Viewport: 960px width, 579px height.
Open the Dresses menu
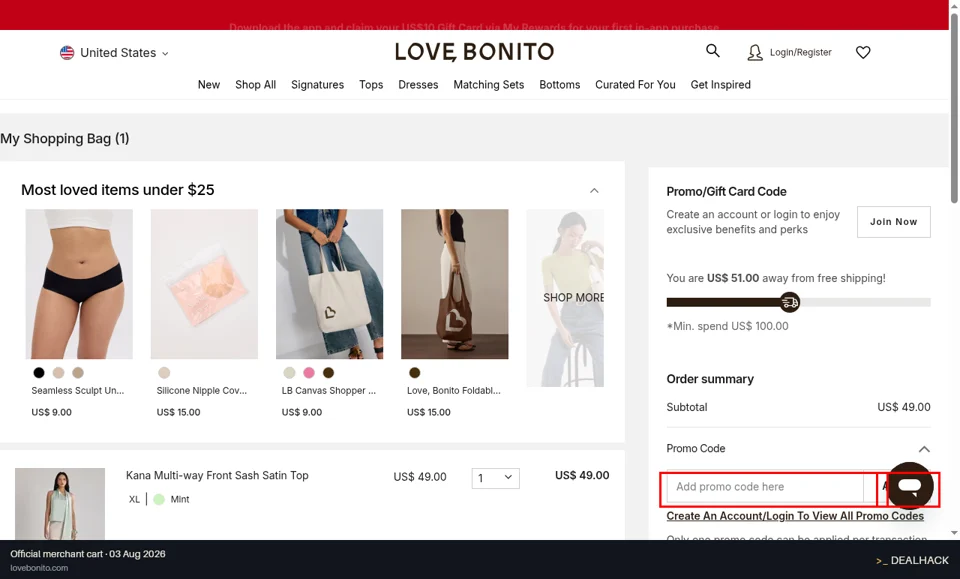tap(418, 84)
